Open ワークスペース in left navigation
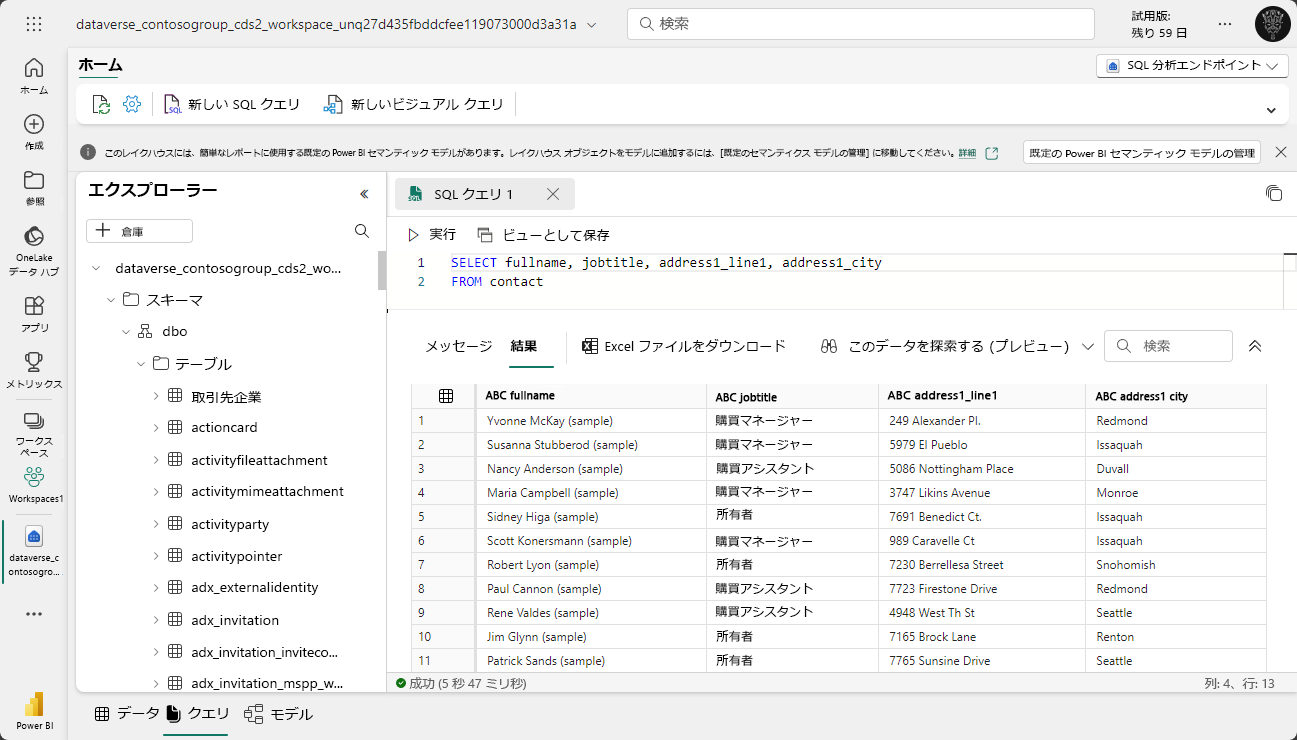This screenshot has height=740, width=1297. [34, 433]
